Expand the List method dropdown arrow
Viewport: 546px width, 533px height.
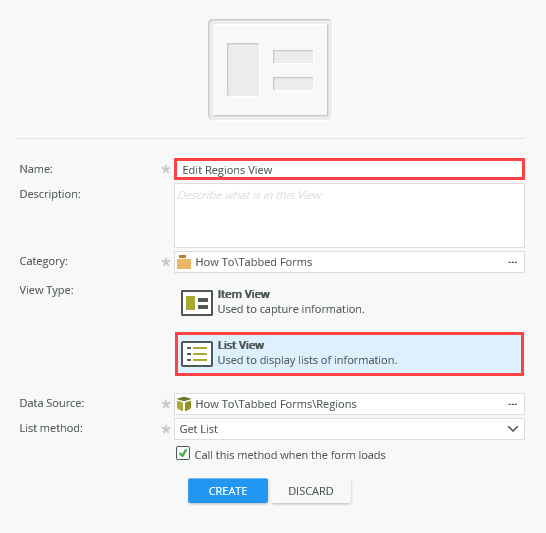click(513, 429)
